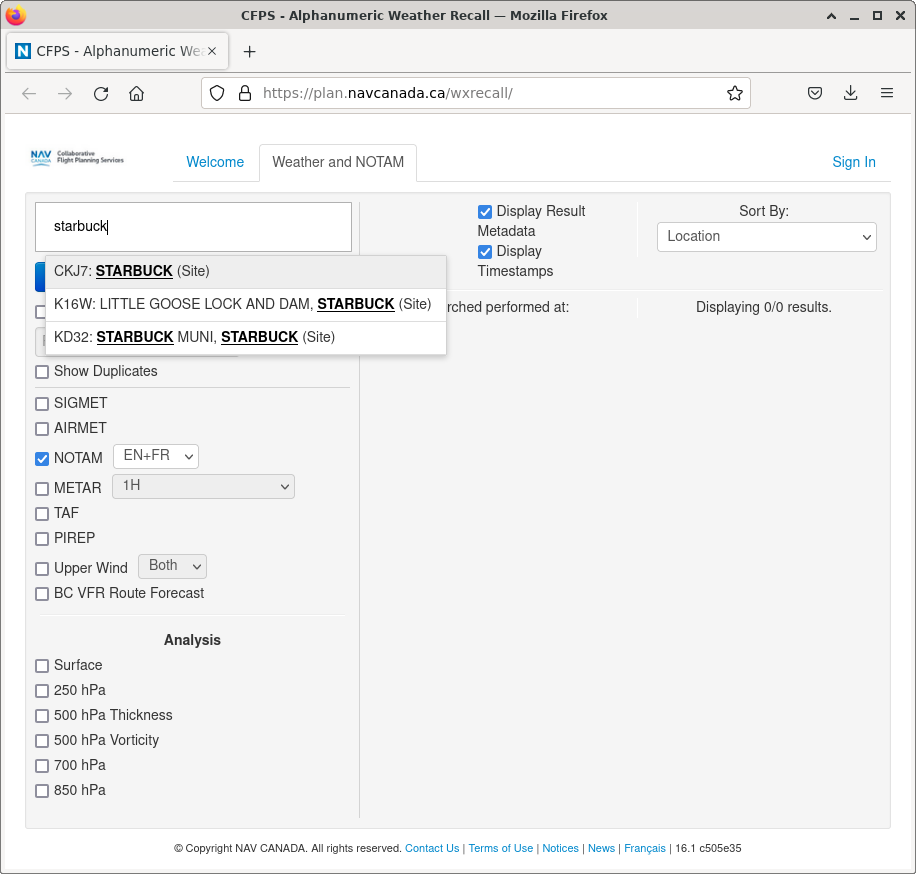Enable the PIREP checkbox

pyautogui.click(x=42, y=539)
